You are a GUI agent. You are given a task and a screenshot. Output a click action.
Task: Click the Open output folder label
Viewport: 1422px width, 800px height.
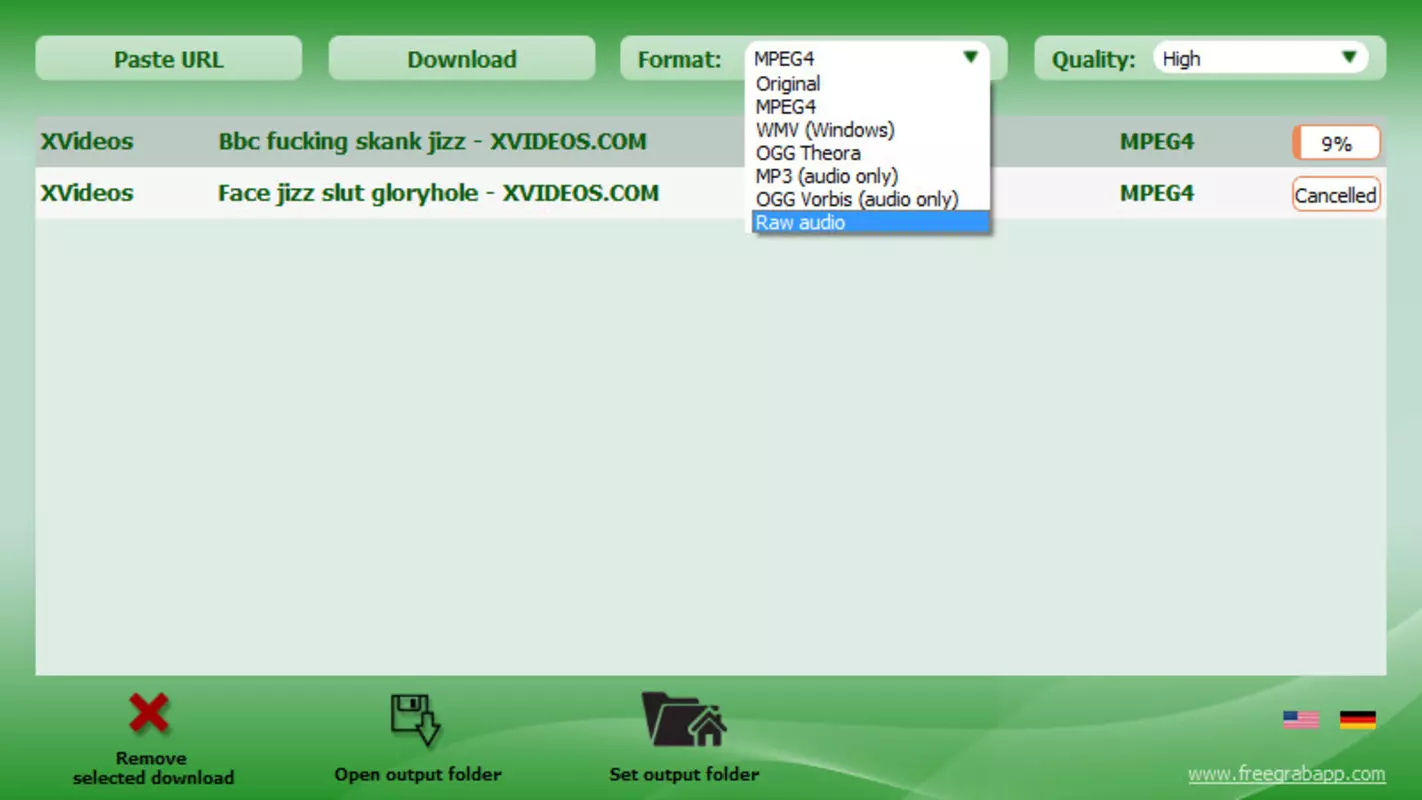coord(418,774)
